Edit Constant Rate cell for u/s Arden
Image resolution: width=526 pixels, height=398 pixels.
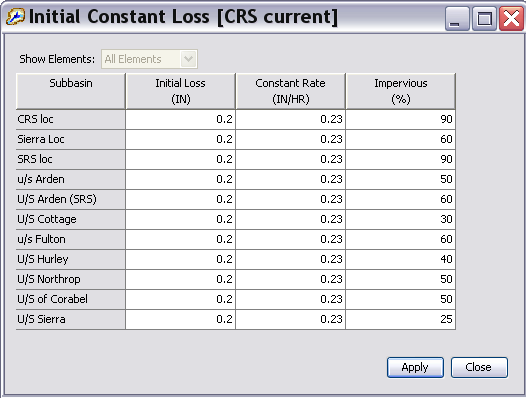[291, 179]
